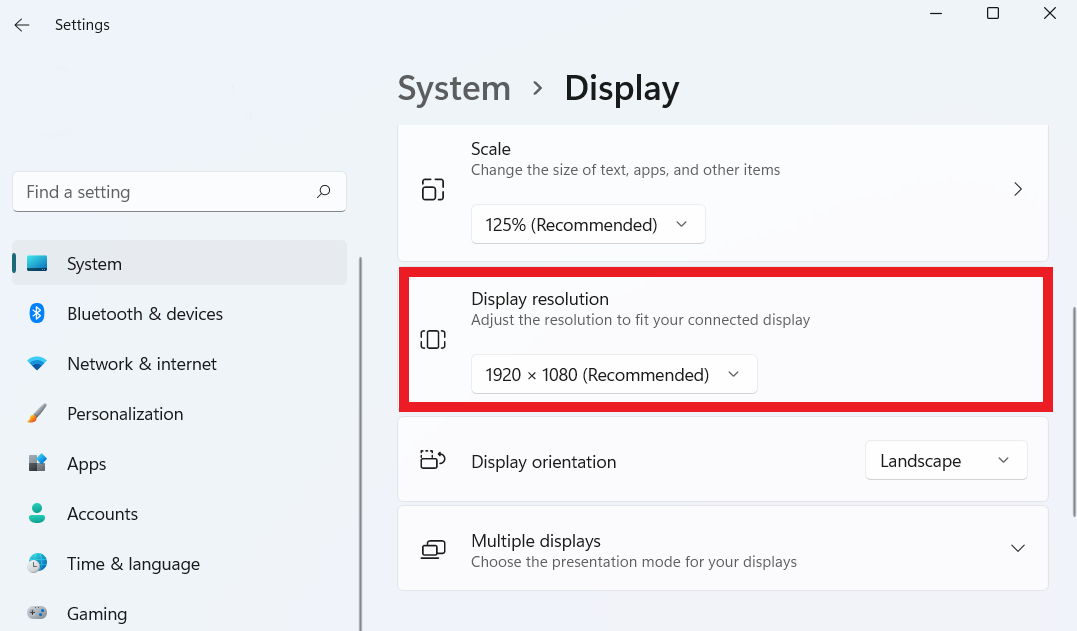Click the System breadcrumb link
1077x631 pixels.
(x=454, y=89)
